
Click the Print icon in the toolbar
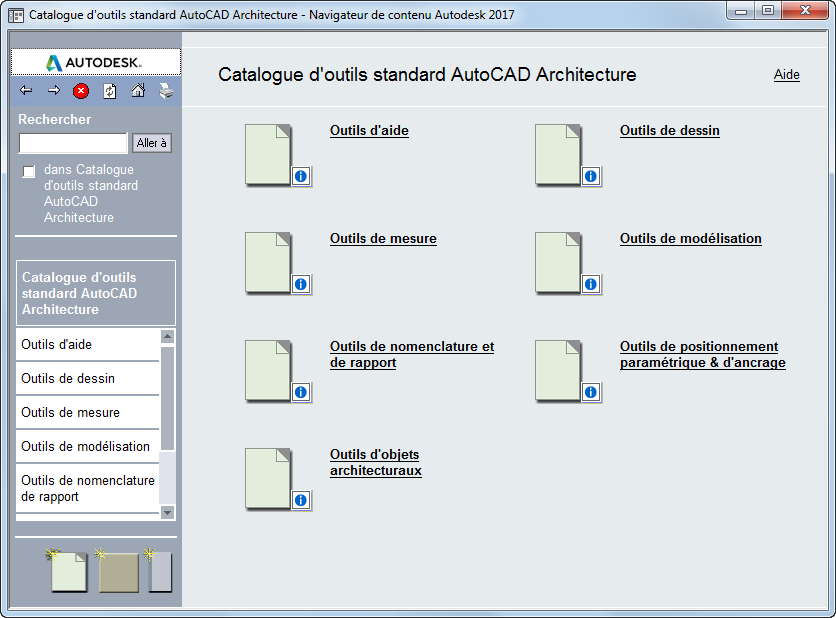click(166, 91)
